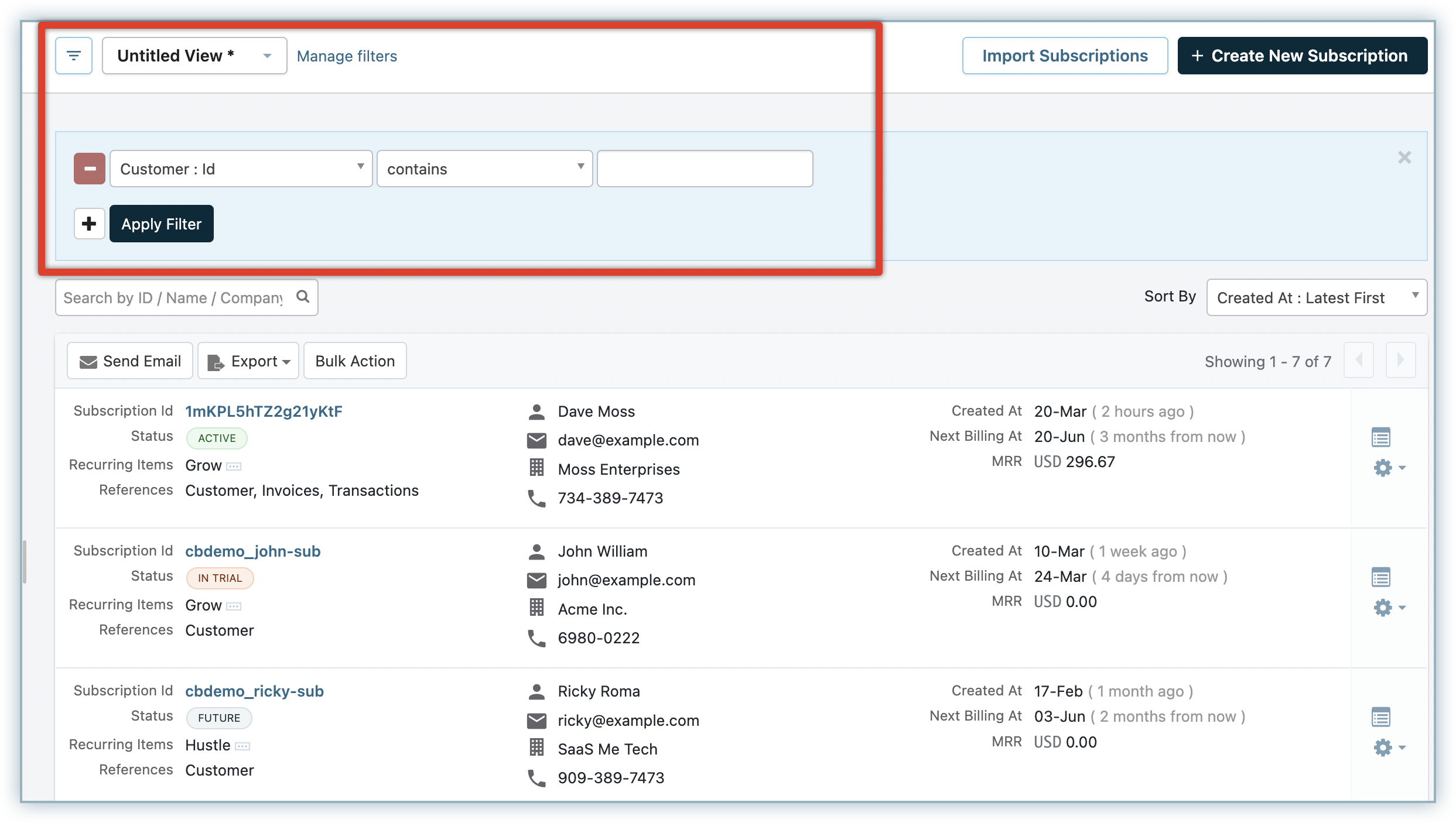Image resolution: width=1456 pixels, height=823 pixels.
Task: Change Sort By from Created At Latest First
Action: (x=1316, y=297)
